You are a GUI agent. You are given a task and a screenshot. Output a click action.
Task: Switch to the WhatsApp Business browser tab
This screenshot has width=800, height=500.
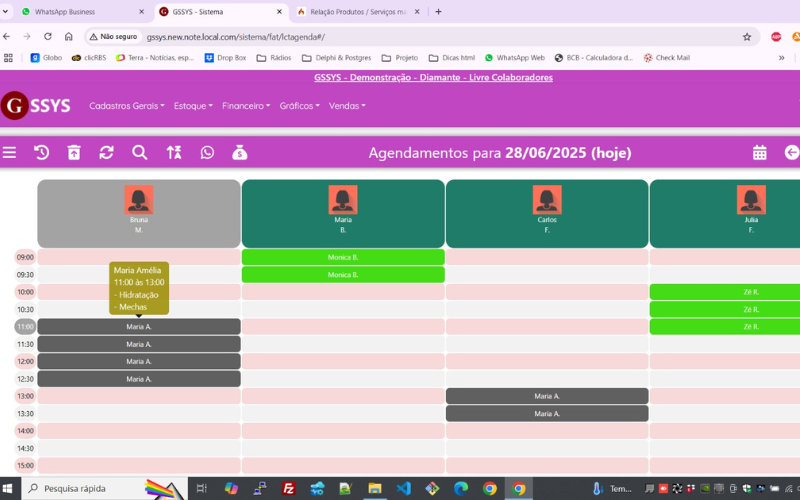pos(70,12)
